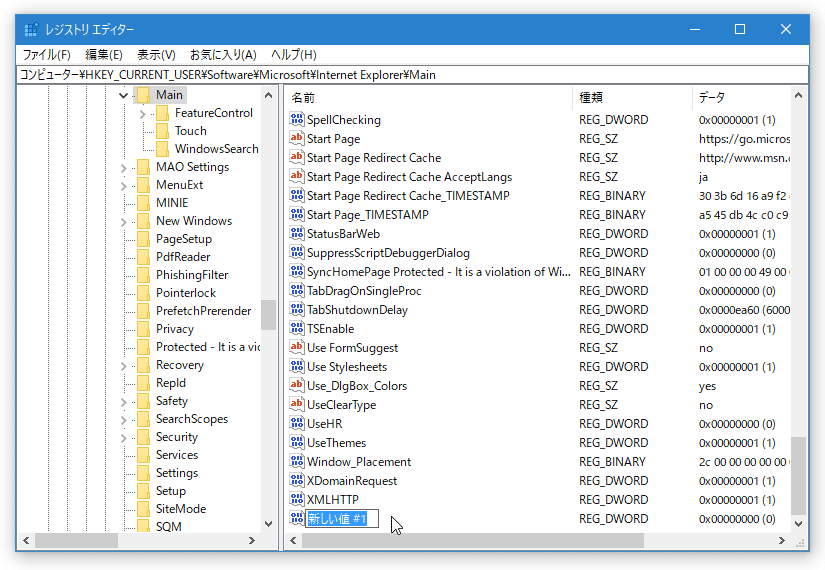Expand the MenuExt key
The width and height of the screenshot is (825, 570).
pos(124,185)
